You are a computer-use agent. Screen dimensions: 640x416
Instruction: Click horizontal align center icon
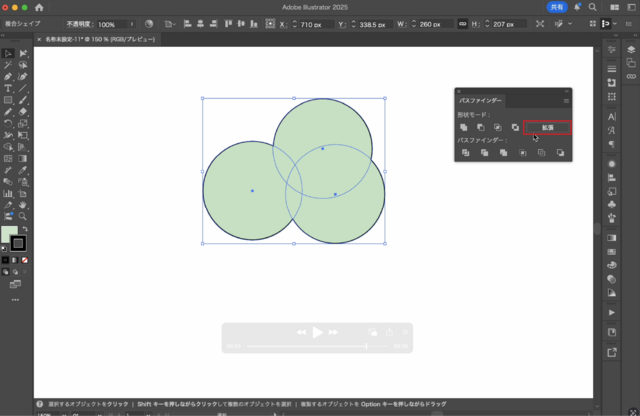(200, 24)
